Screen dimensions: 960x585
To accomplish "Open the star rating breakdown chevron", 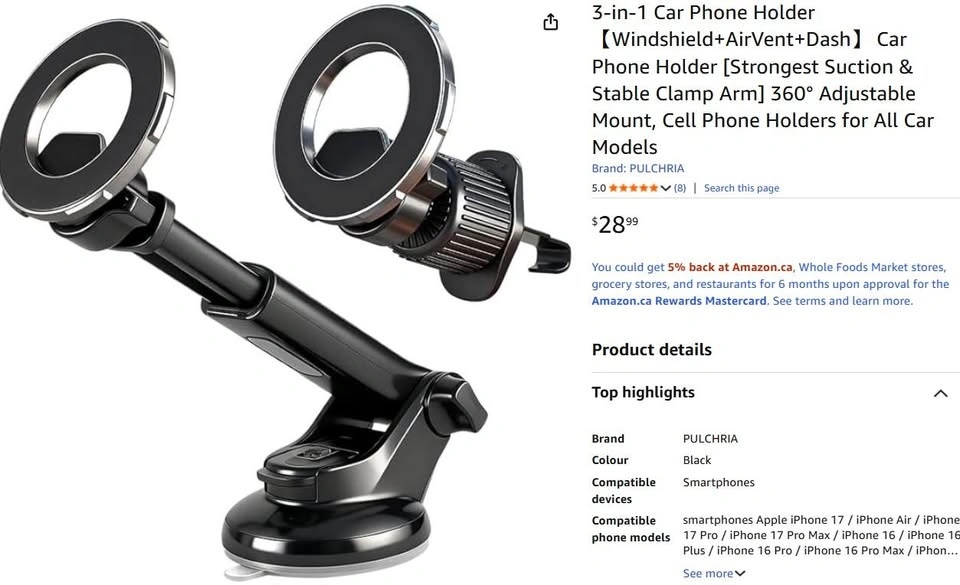I will [666, 188].
